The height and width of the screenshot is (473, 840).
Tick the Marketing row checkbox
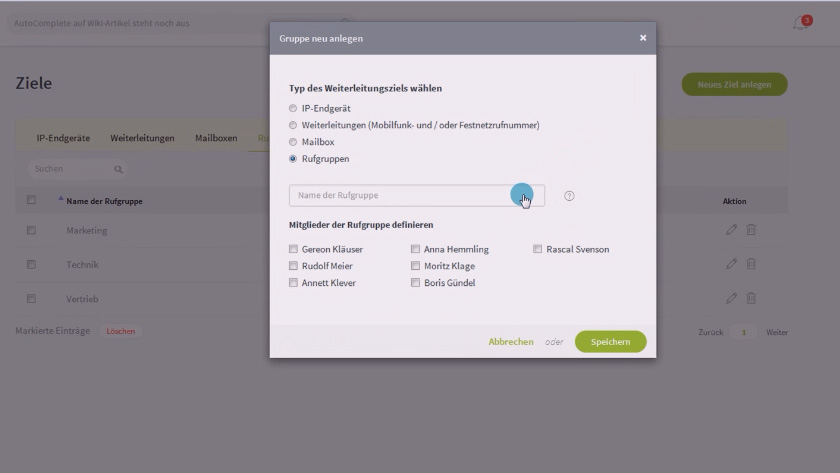32,230
